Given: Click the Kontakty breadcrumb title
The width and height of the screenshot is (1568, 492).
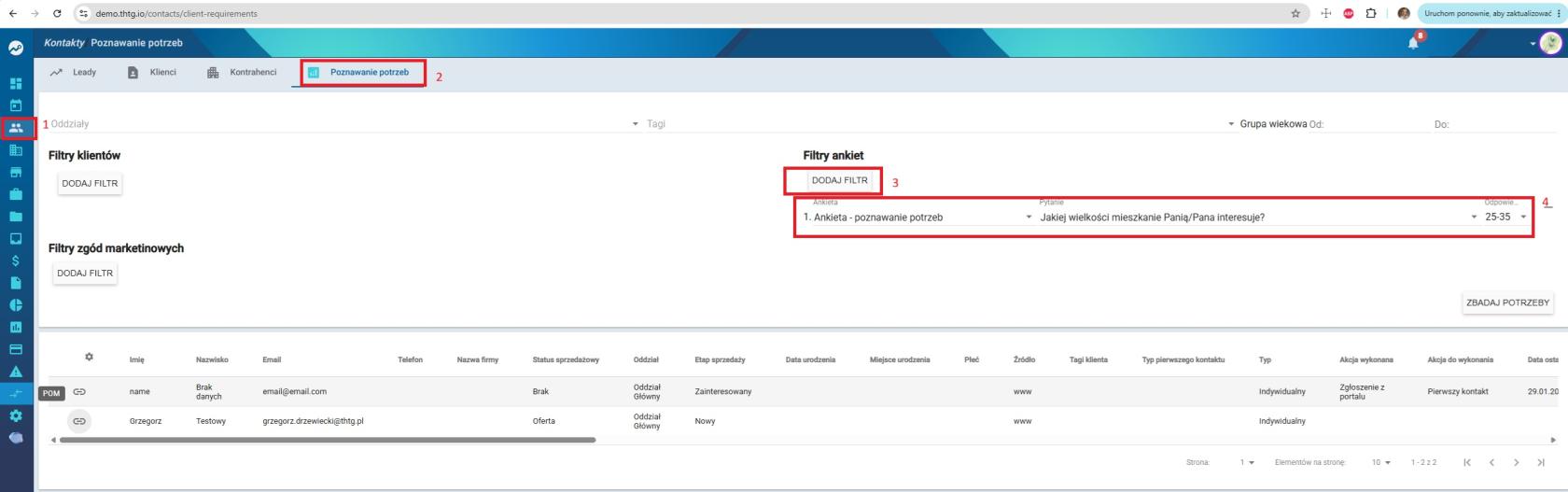Looking at the screenshot, I should (64, 43).
